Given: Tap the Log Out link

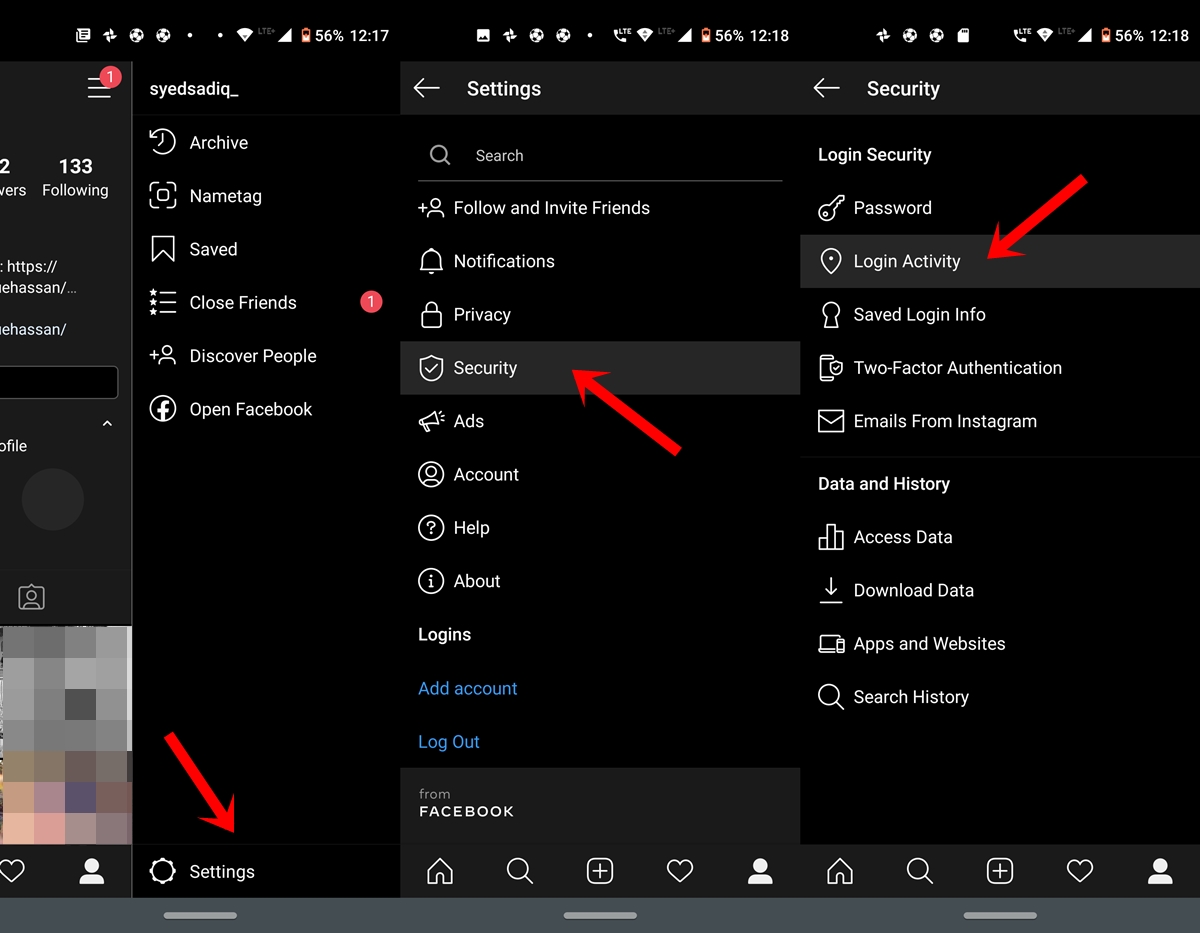Looking at the screenshot, I should pos(449,742).
